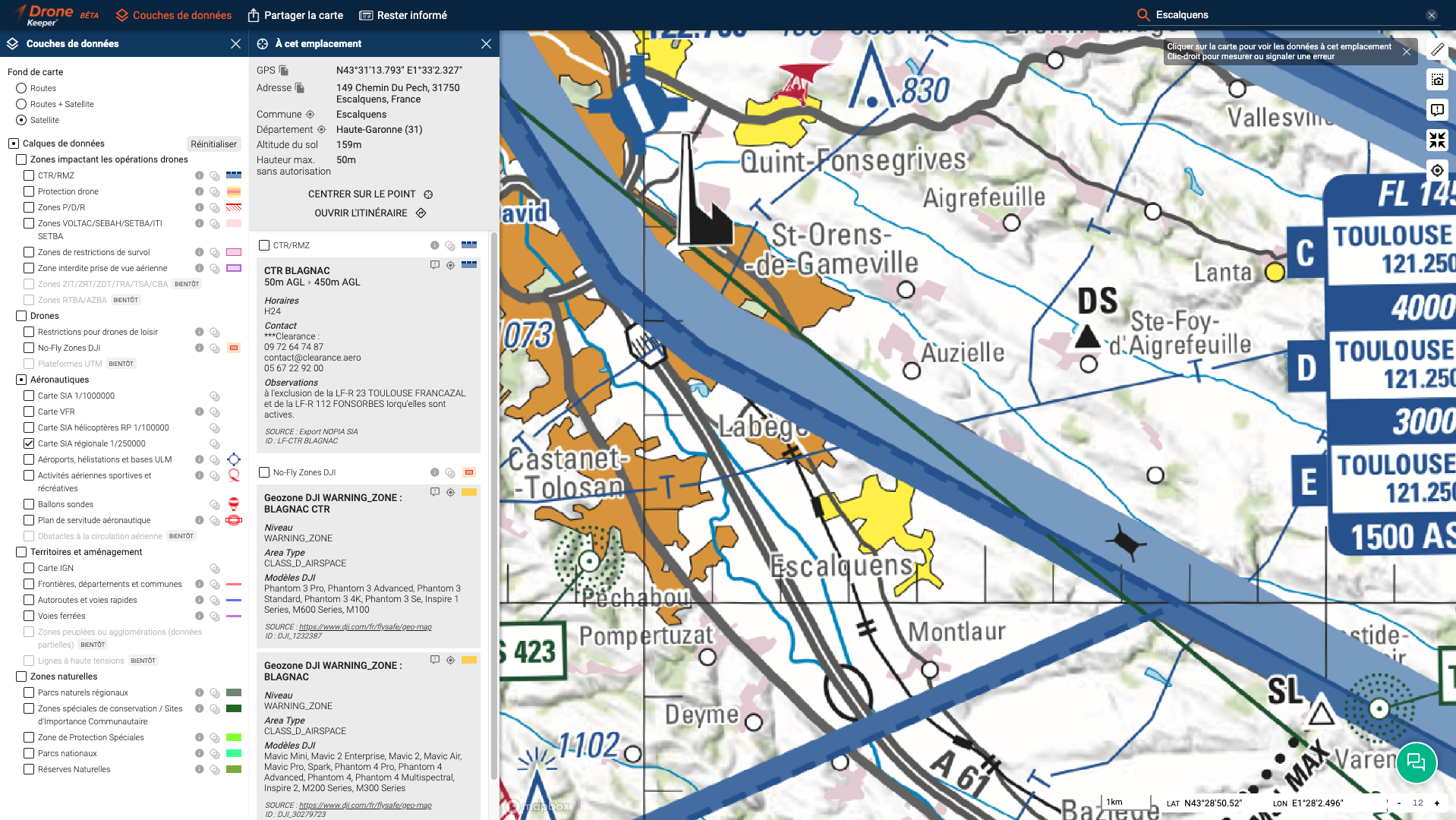Screen dimensions: 1456x820
Task: Enable the Zones P/D/R layer
Action: [29, 207]
